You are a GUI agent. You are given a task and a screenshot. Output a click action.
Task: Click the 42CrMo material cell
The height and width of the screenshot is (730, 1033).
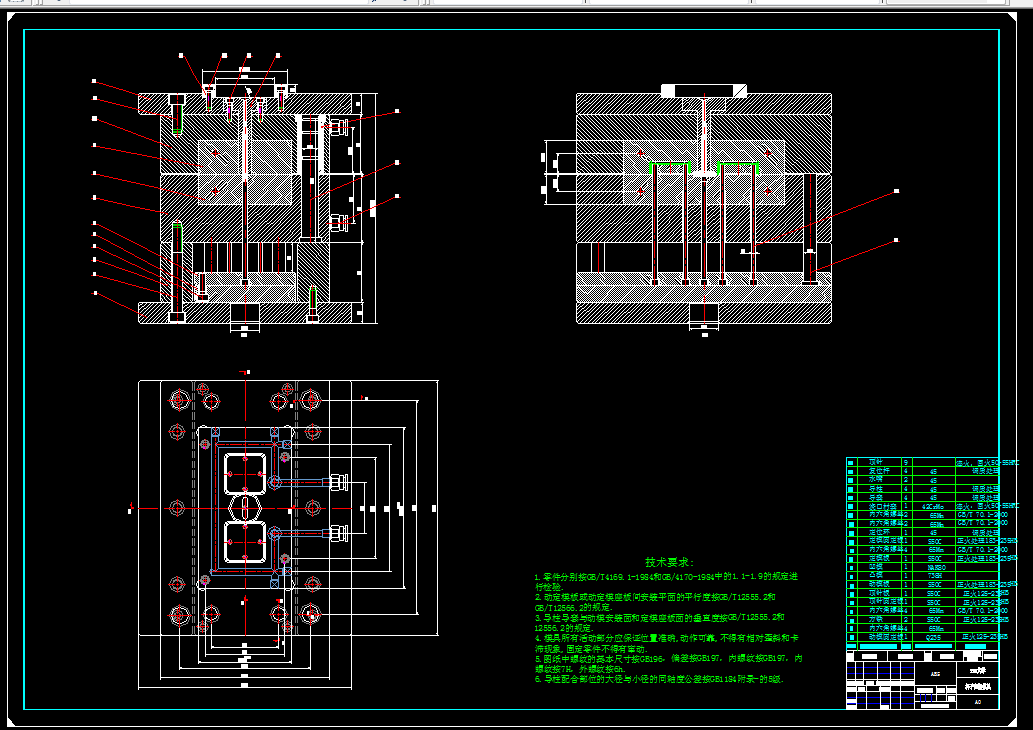click(934, 506)
